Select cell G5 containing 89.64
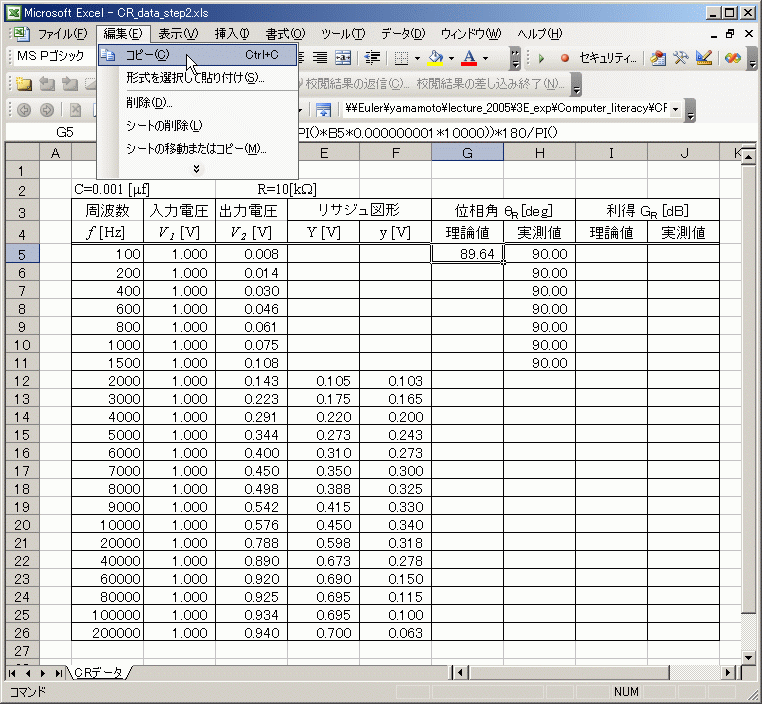Viewport: 762px width, 704px height. click(467, 254)
